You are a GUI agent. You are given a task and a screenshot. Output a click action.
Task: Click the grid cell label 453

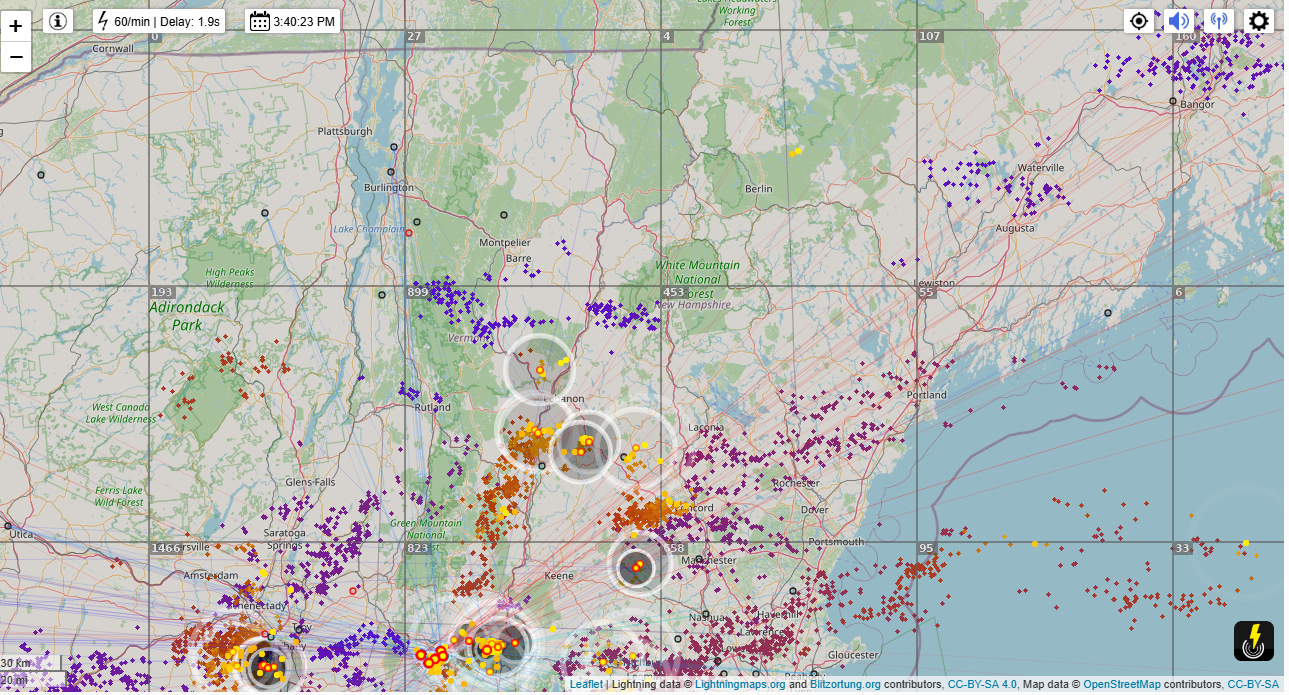click(x=673, y=292)
